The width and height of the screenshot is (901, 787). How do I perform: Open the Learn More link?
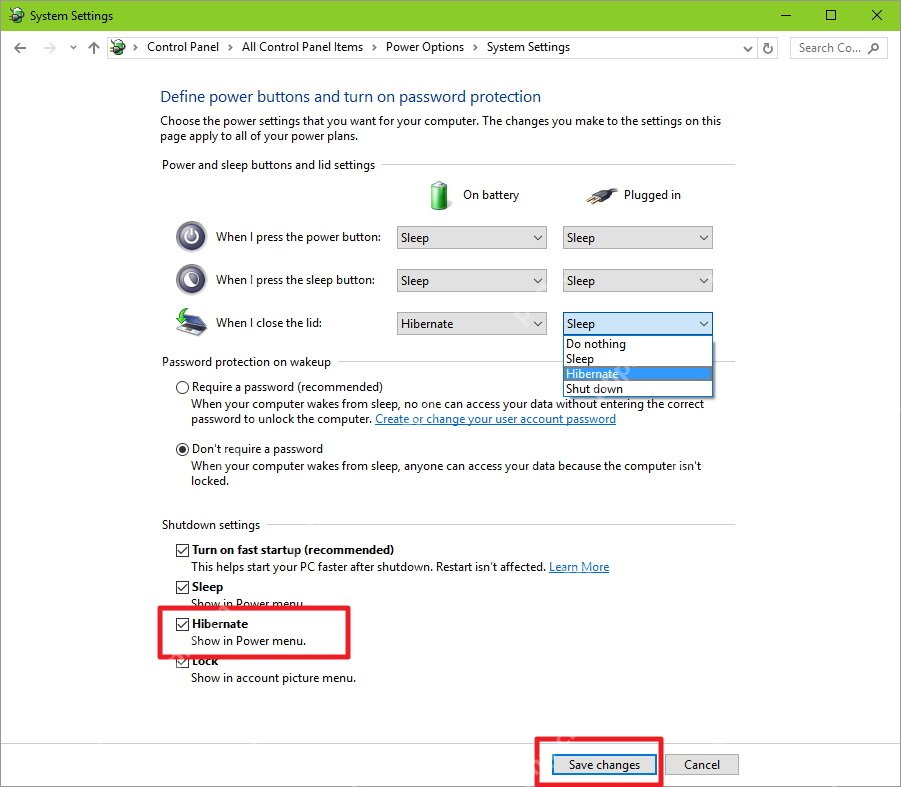click(579, 567)
